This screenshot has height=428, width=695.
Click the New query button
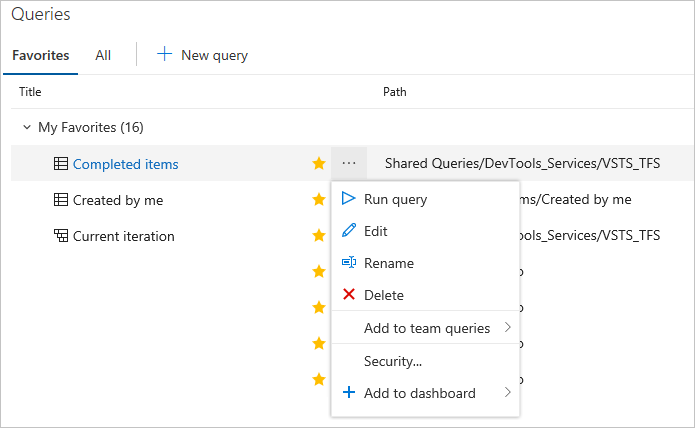tap(203, 55)
